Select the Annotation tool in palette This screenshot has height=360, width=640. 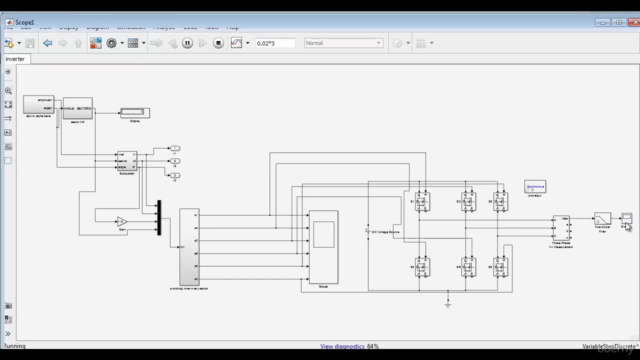click(x=8, y=133)
